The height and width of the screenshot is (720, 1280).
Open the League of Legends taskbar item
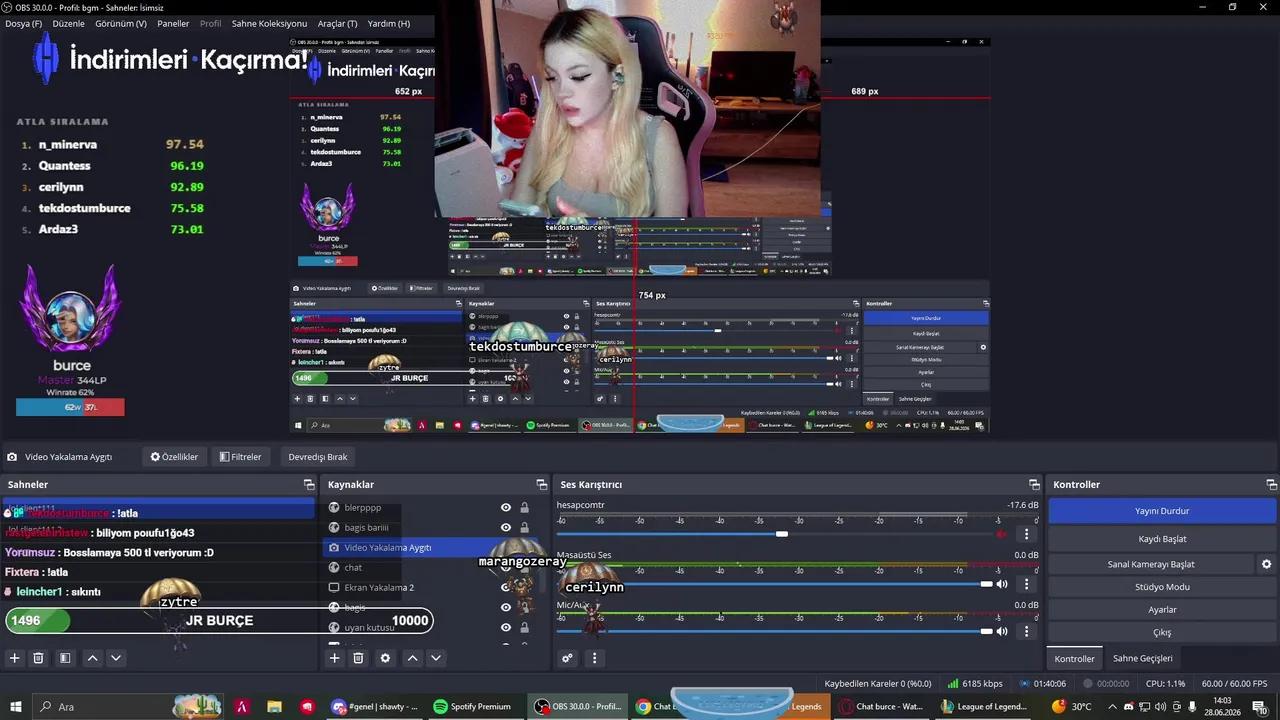(x=985, y=706)
